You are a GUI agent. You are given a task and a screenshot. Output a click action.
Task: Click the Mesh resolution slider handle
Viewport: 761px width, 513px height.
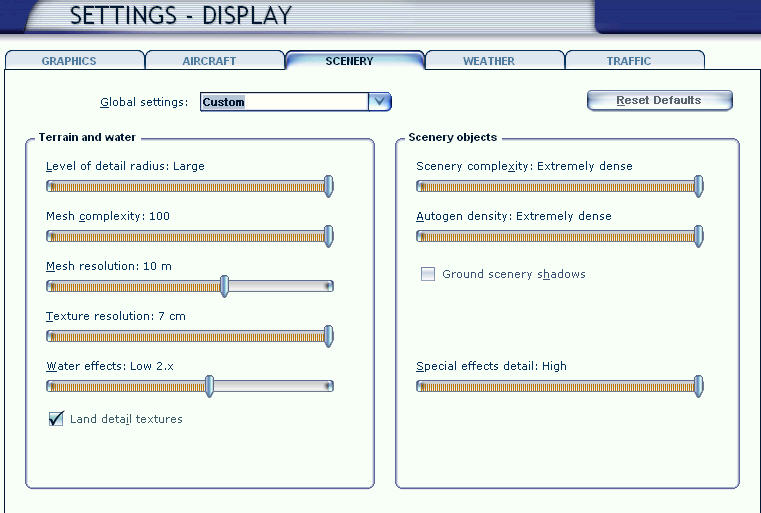[224, 286]
